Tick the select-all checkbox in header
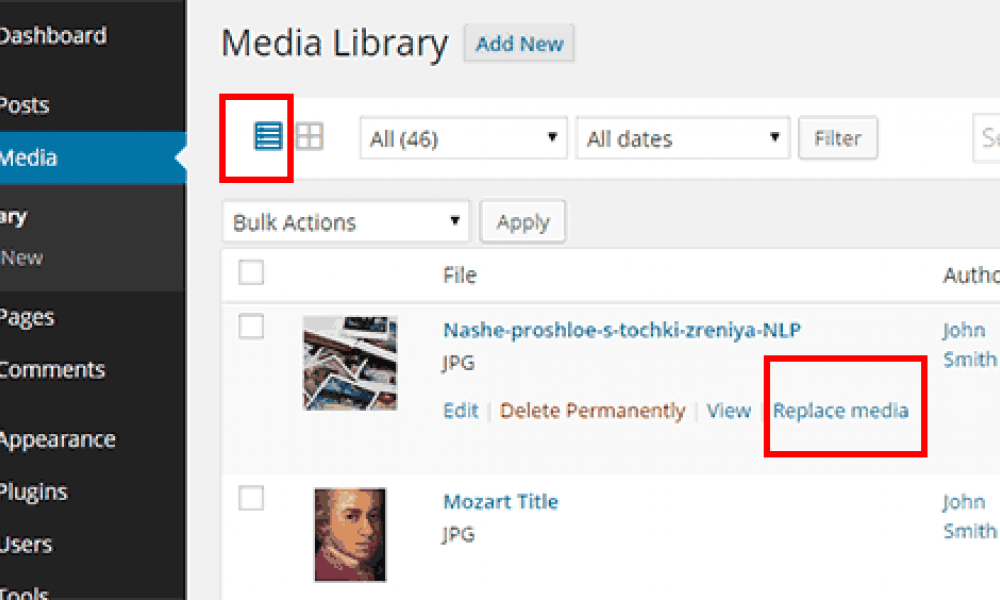This screenshot has width=1000, height=600. [x=252, y=272]
